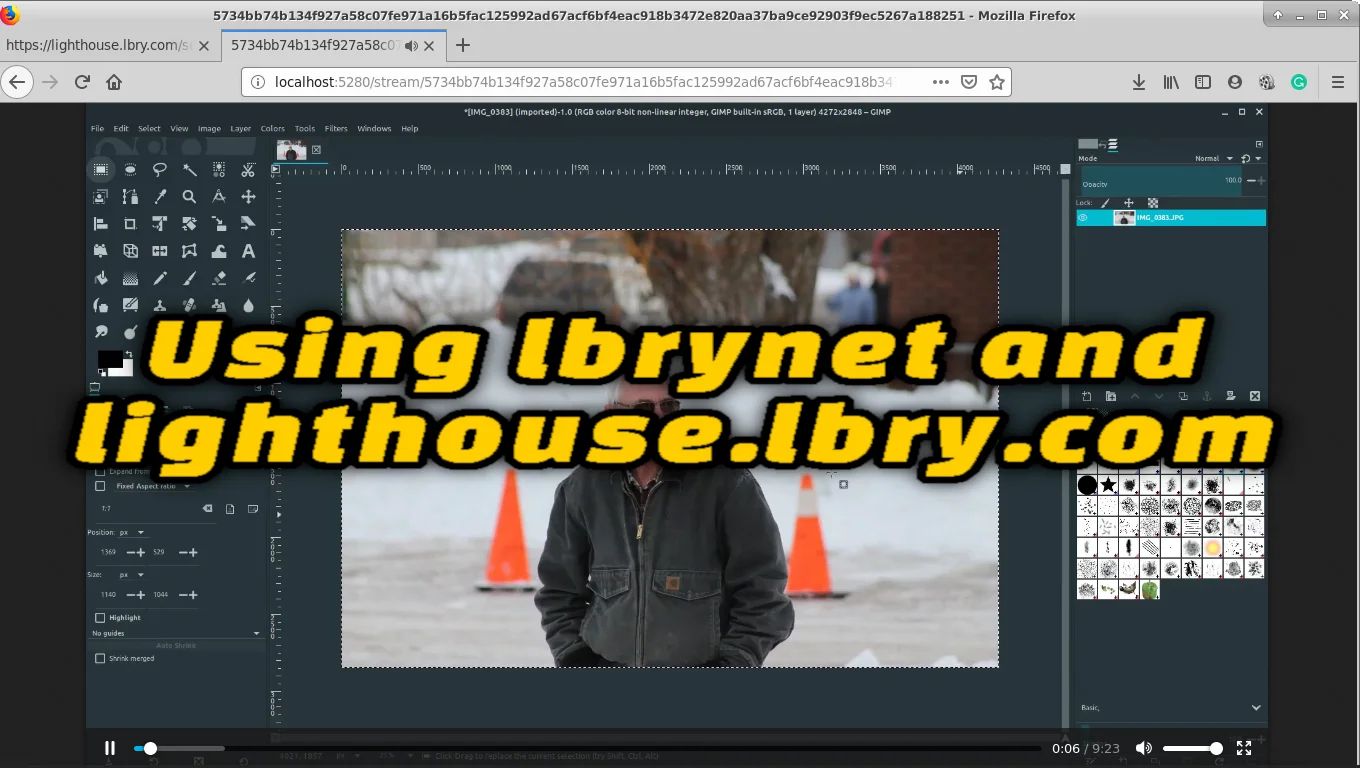
Task: Activate the Eraser tool
Action: (x=219, y=278)
